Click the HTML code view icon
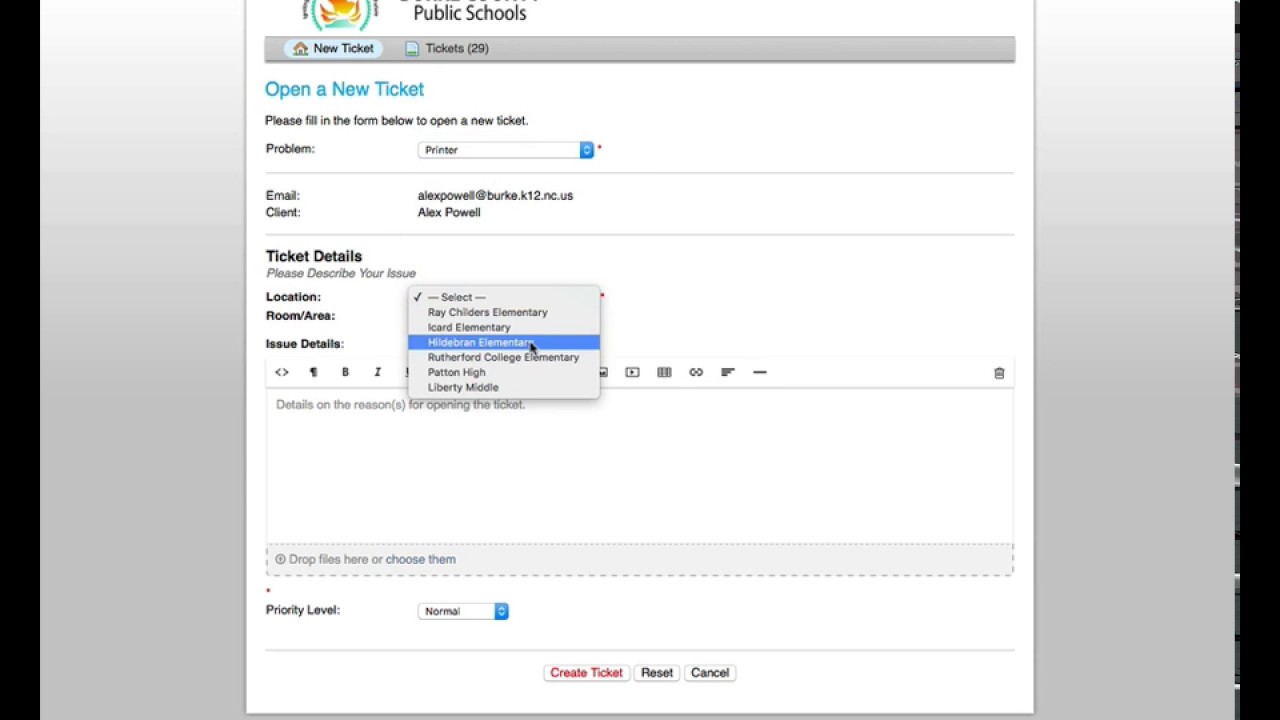Viewport: 1280px width, 720px height. 282,372
